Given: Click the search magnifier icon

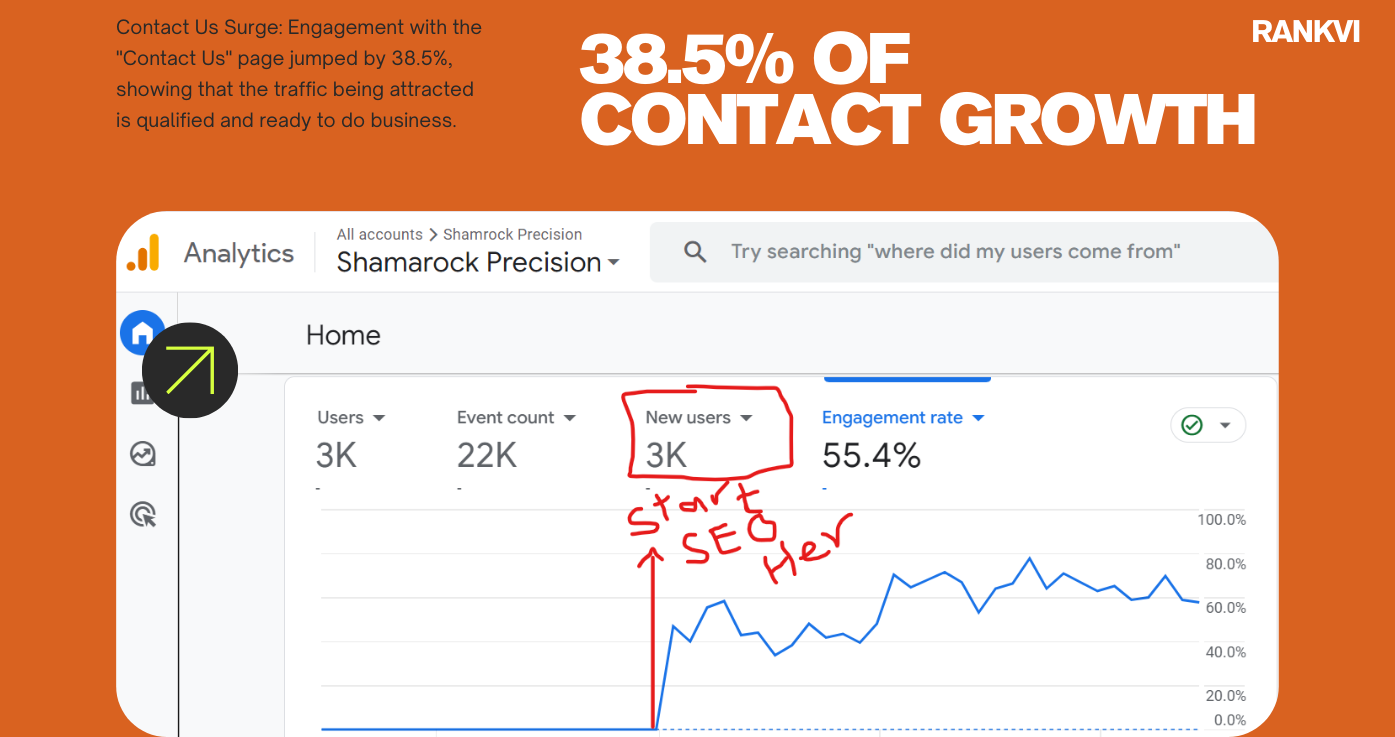Looking at the screenshot, I should [x=695, y=251].
